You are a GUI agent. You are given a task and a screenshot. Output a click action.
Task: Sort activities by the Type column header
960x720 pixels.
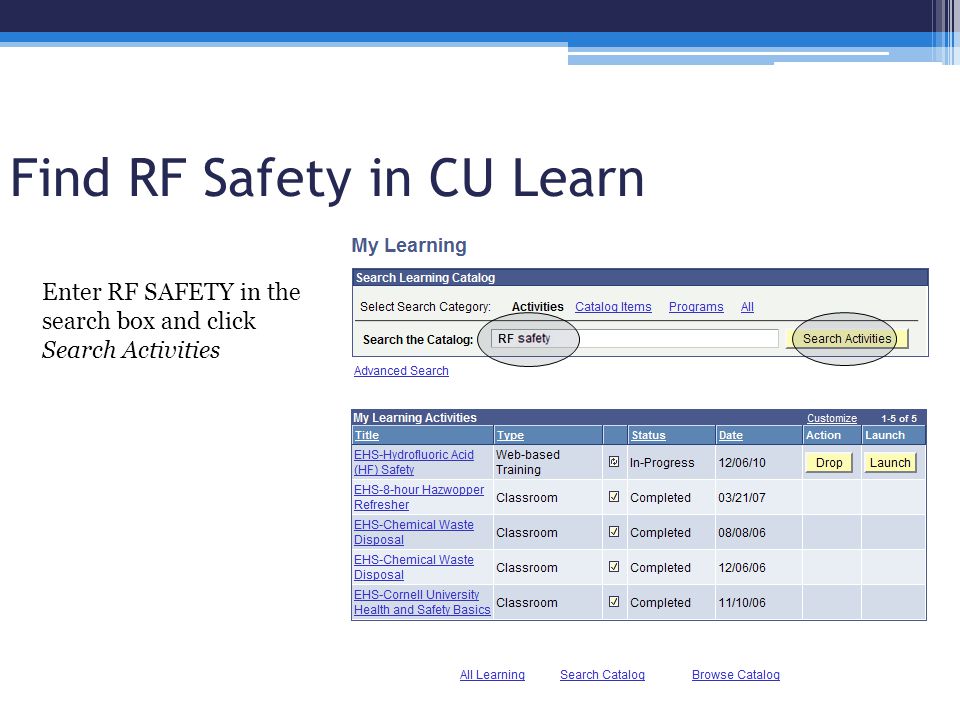pyautogui.click(x=510, y=435)
